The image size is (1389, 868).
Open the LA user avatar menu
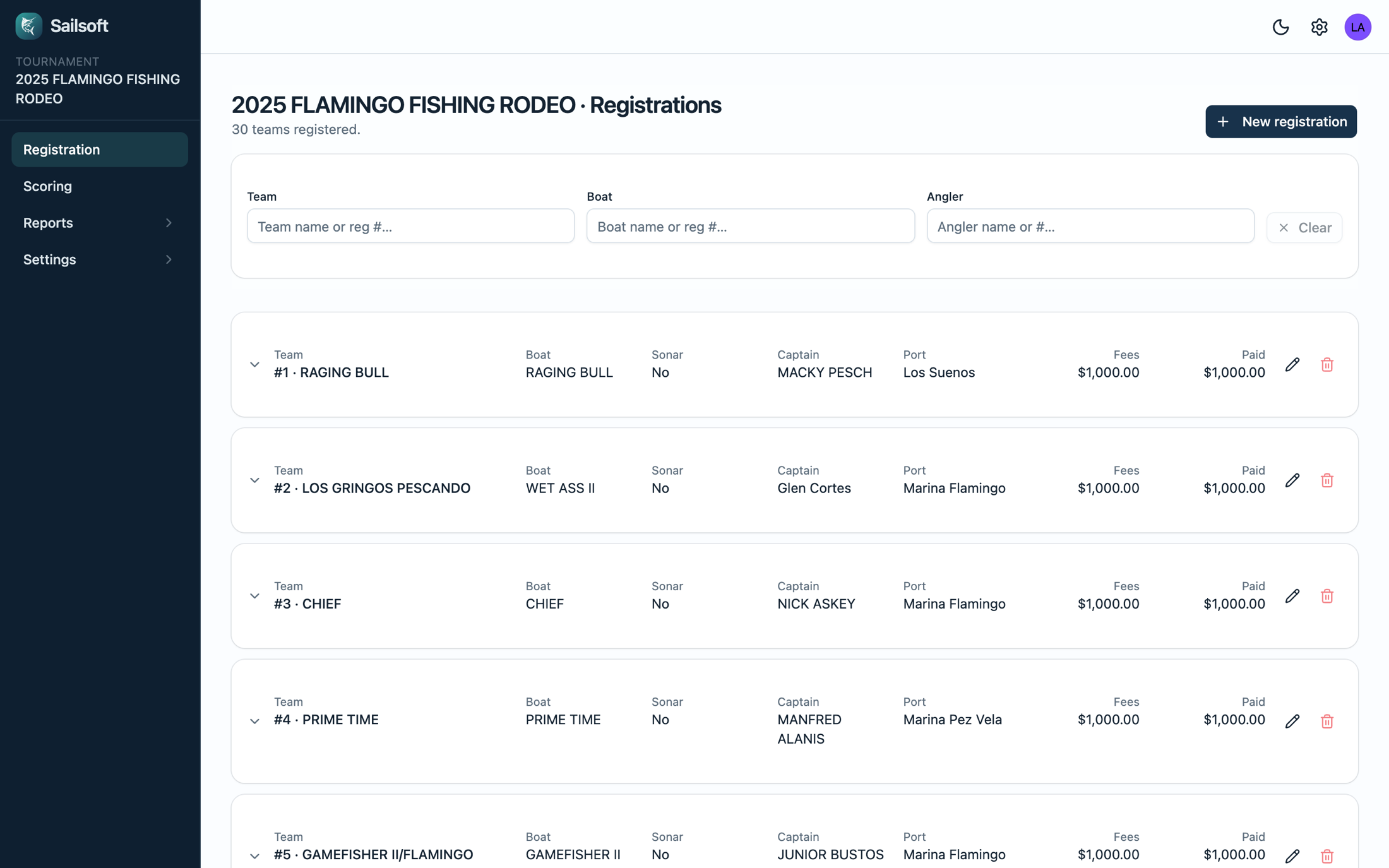tap(1357, 27)
